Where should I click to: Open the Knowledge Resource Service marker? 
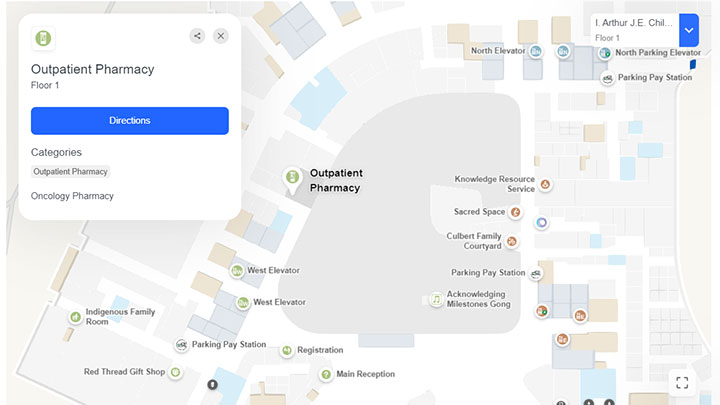(x=545, y=184)
